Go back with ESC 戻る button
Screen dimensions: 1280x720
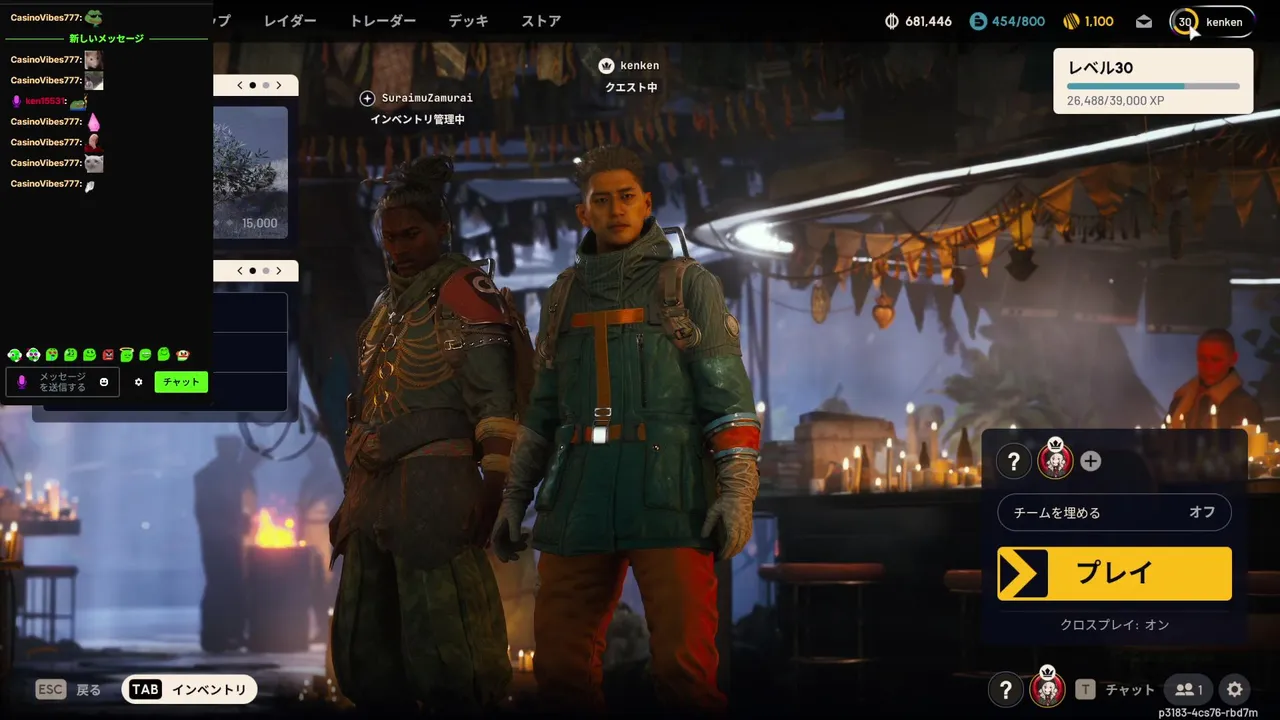click(69, 690)
